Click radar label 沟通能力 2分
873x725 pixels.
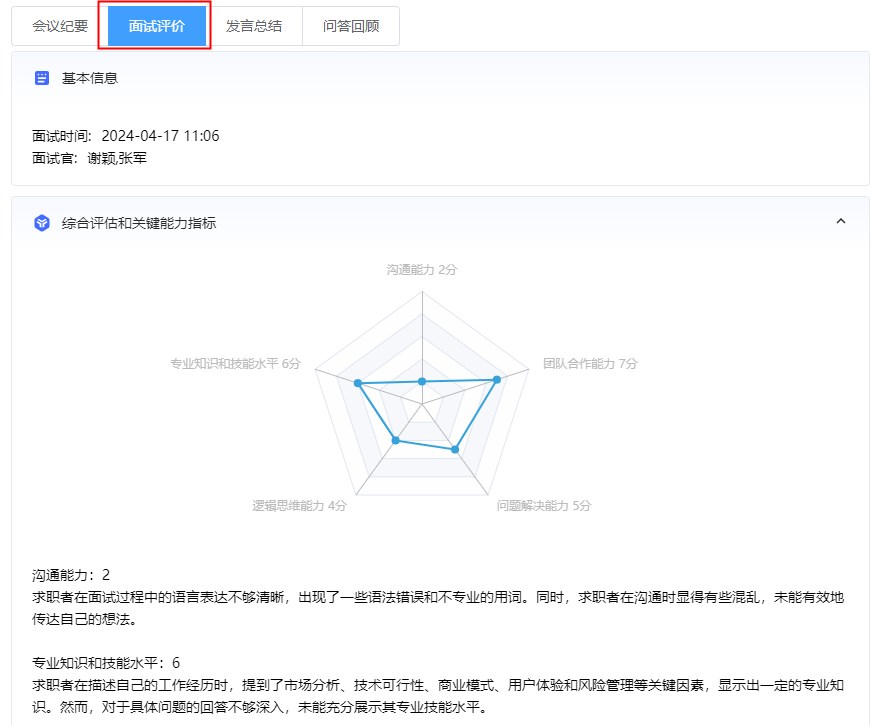pyautogui.click(x=421, y=270)
